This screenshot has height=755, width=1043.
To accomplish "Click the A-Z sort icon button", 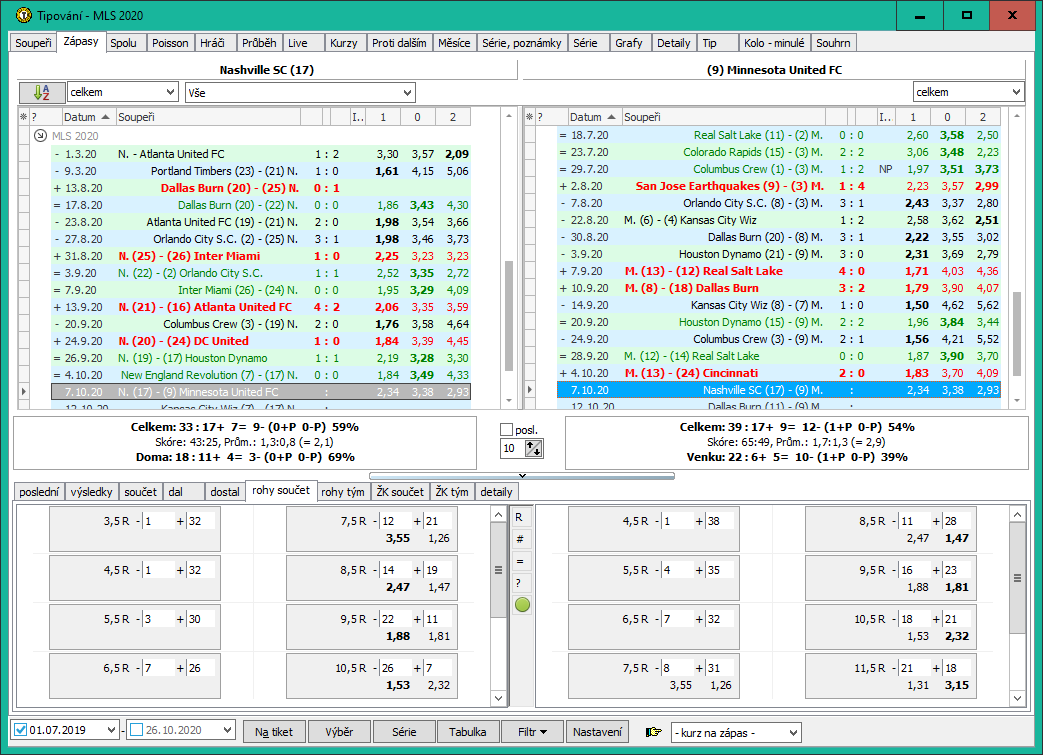I will coord(41,92).
